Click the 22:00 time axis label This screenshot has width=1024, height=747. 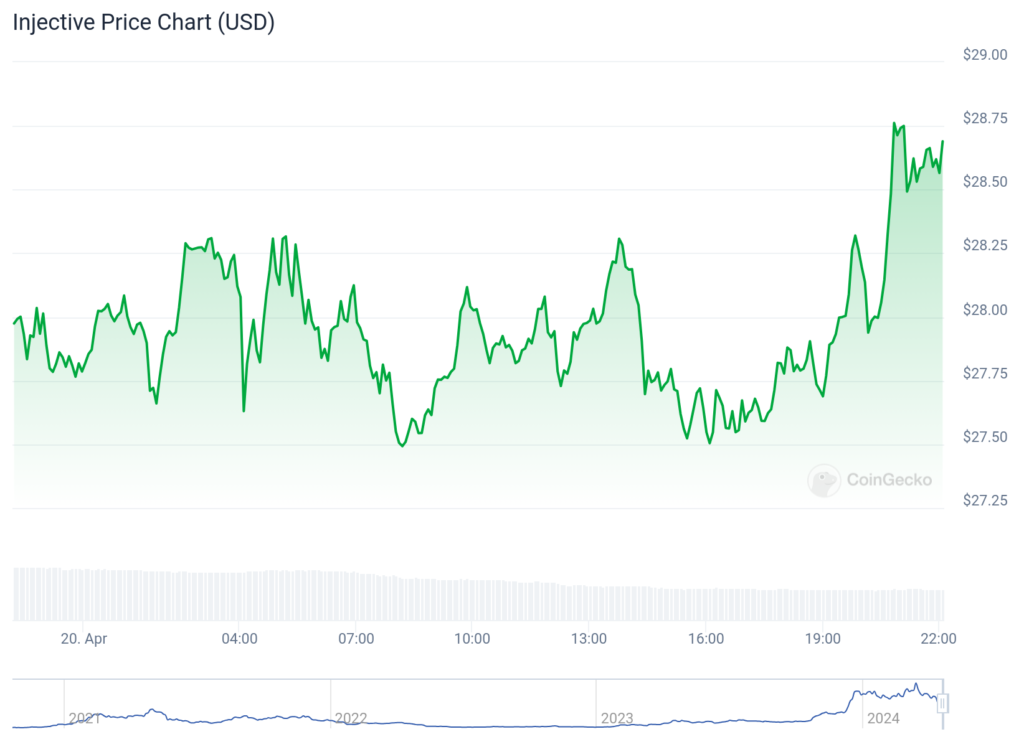[x=938, y=639]
